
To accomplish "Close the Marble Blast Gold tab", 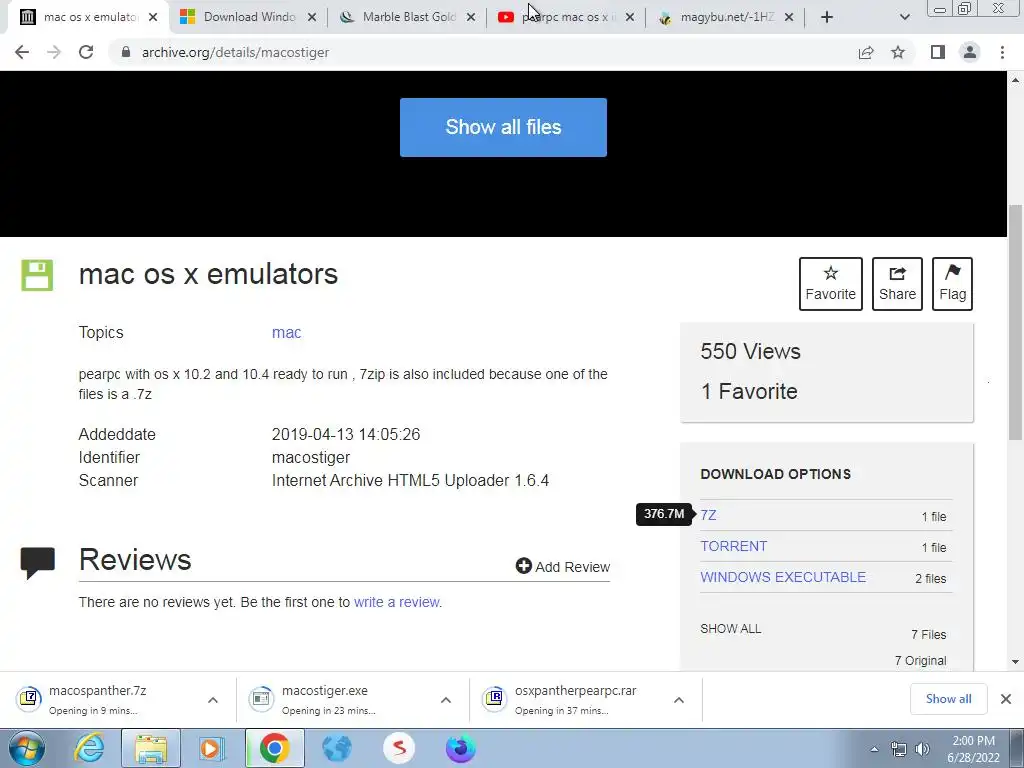I will pos(471,17).
